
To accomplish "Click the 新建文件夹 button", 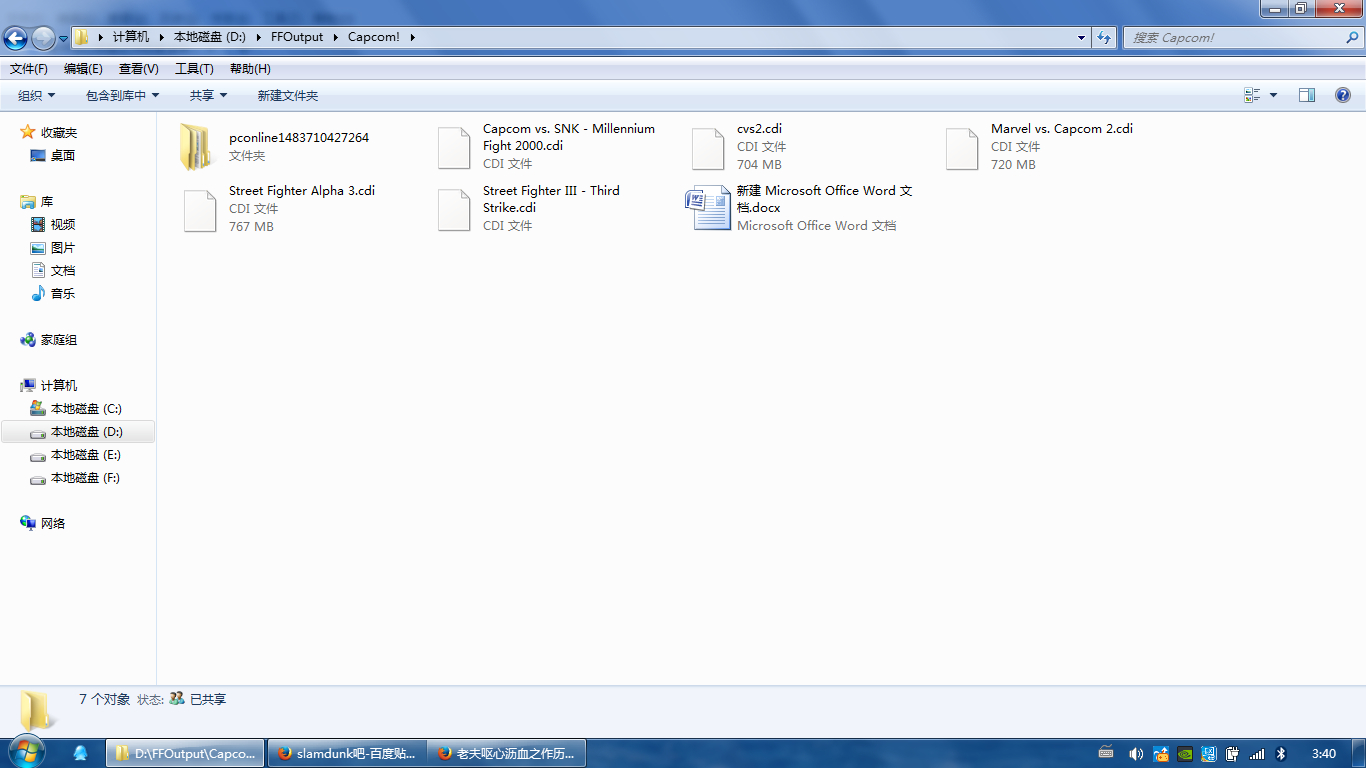I will tap(288, 95).
